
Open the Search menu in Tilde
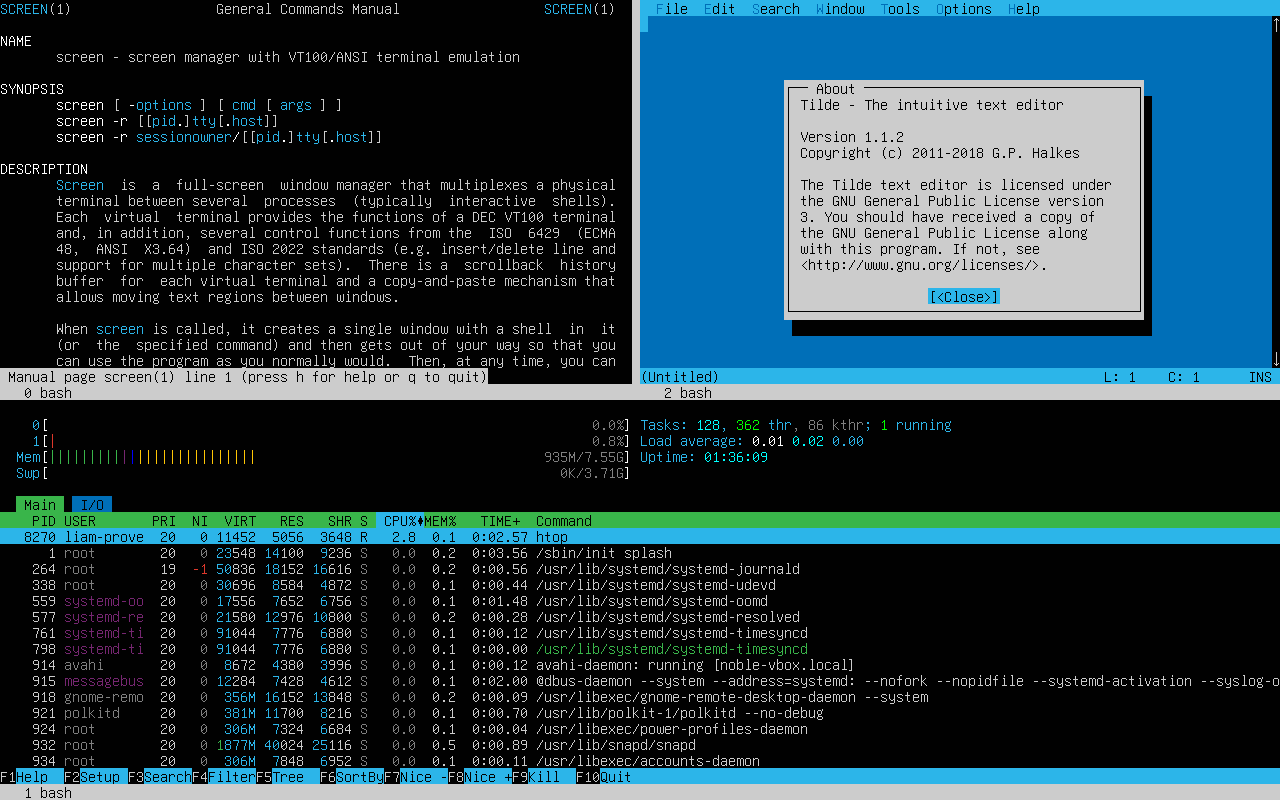776,9
